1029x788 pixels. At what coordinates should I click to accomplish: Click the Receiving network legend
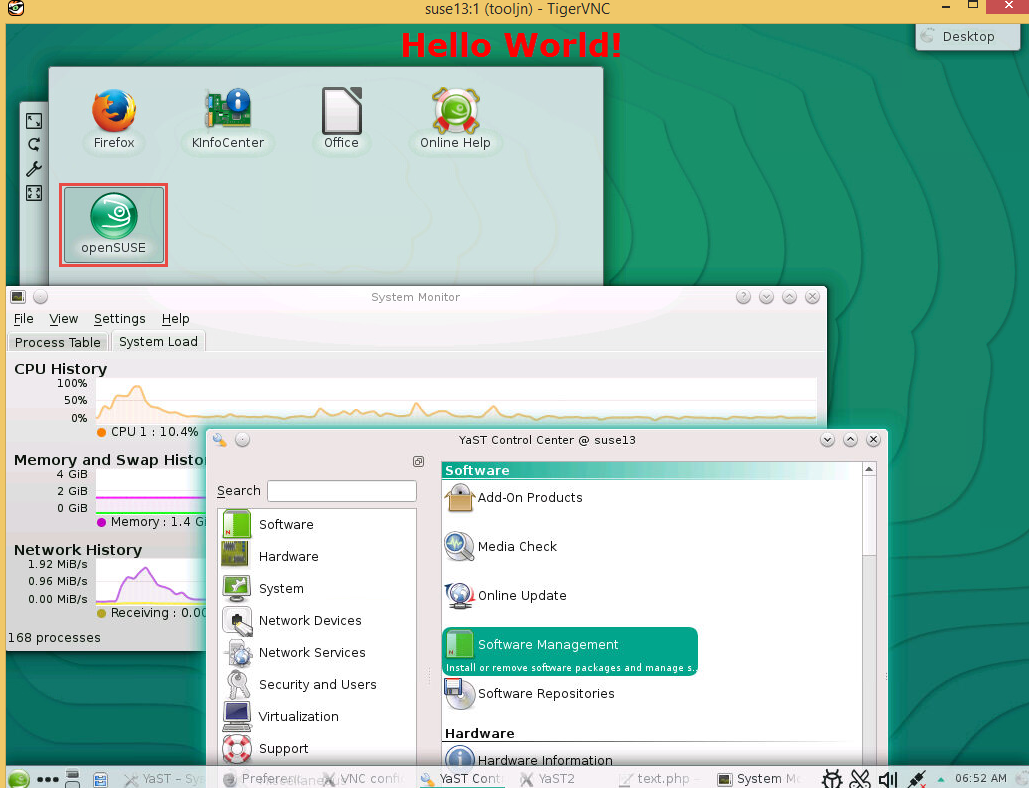click(x=152, y=612)
